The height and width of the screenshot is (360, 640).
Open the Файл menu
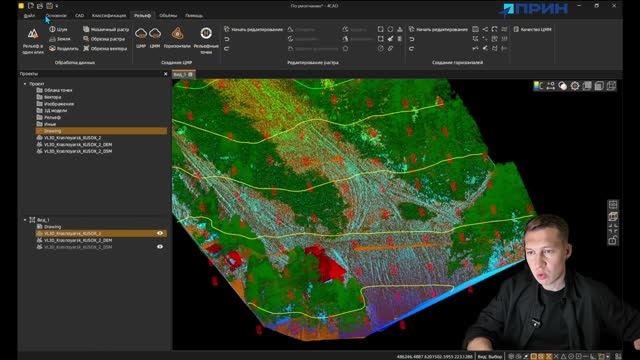click(29, 16)
